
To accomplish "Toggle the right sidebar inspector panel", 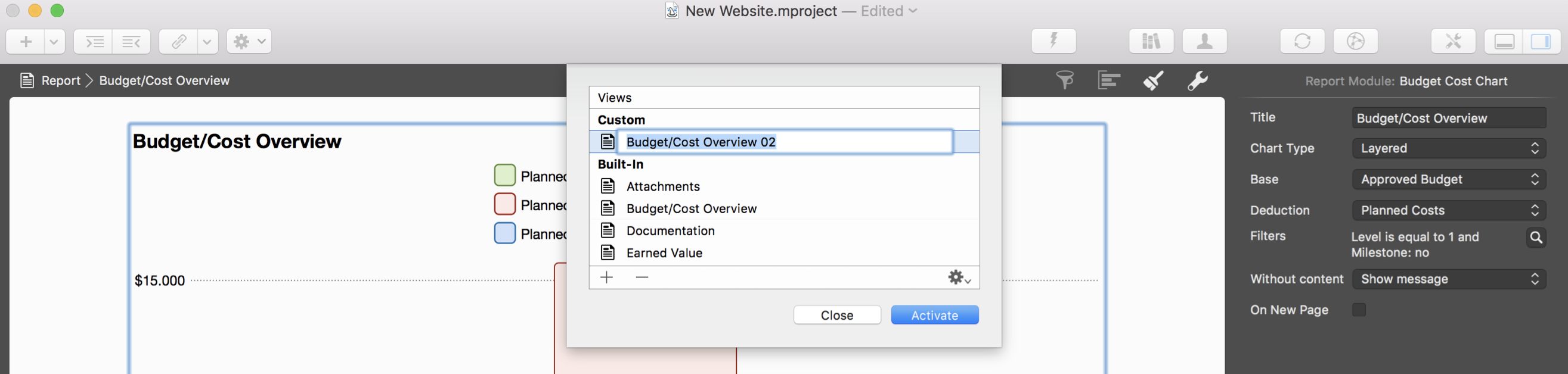I will pyautogui.click(x=1541, y=41).
